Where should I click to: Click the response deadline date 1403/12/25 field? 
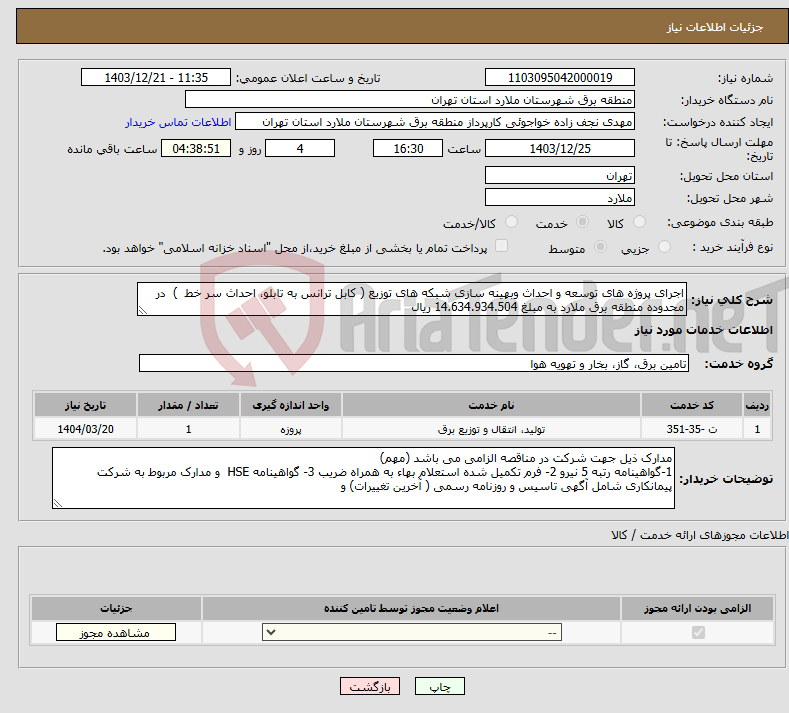pos(560,148)
